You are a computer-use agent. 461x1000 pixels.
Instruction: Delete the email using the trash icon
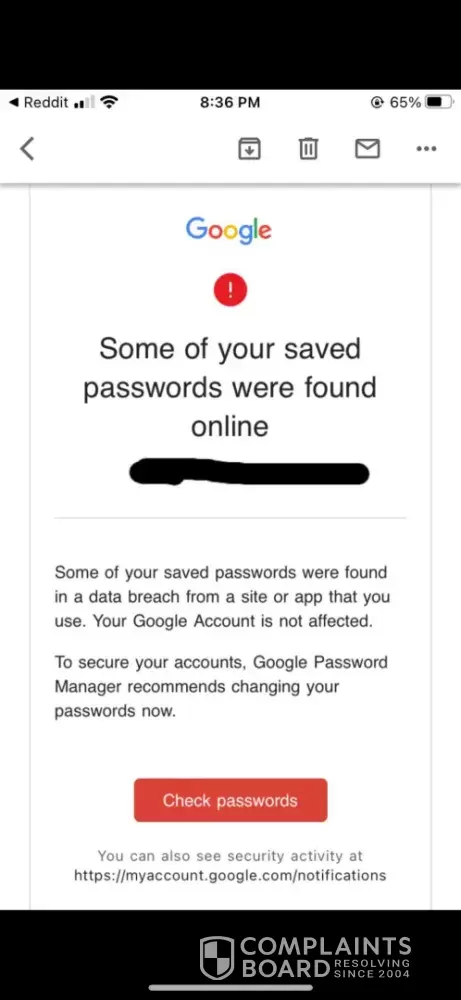coord(308,149)
